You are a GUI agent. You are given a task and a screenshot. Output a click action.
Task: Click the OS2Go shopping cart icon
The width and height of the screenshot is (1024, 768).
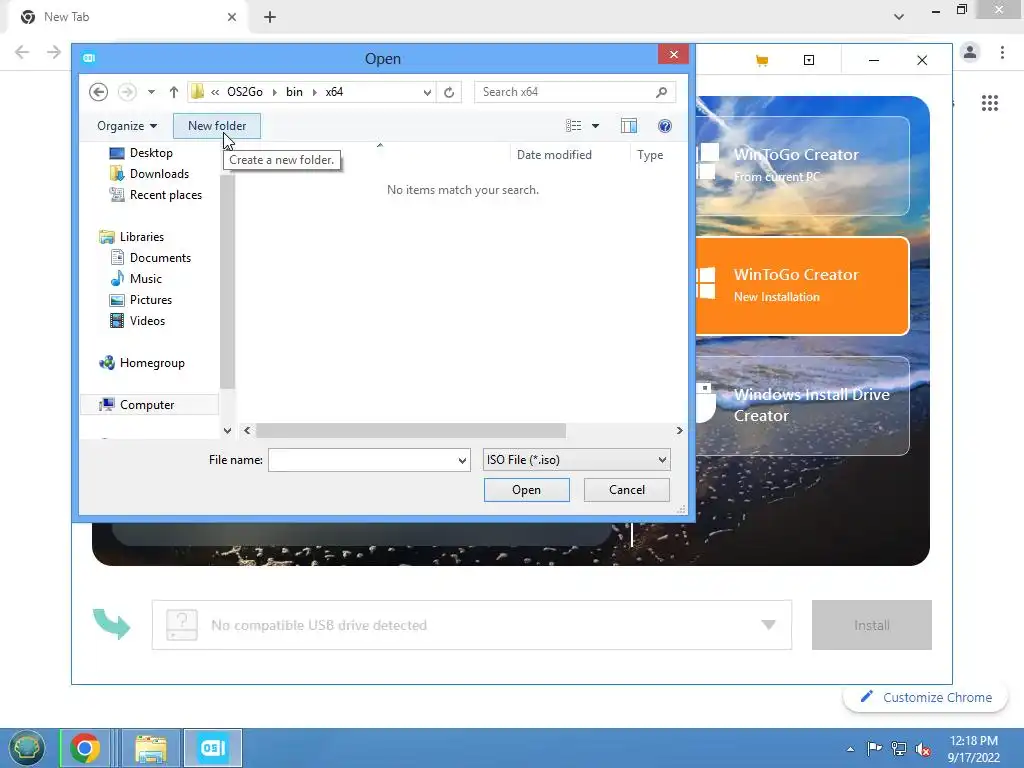coord(761,61)
